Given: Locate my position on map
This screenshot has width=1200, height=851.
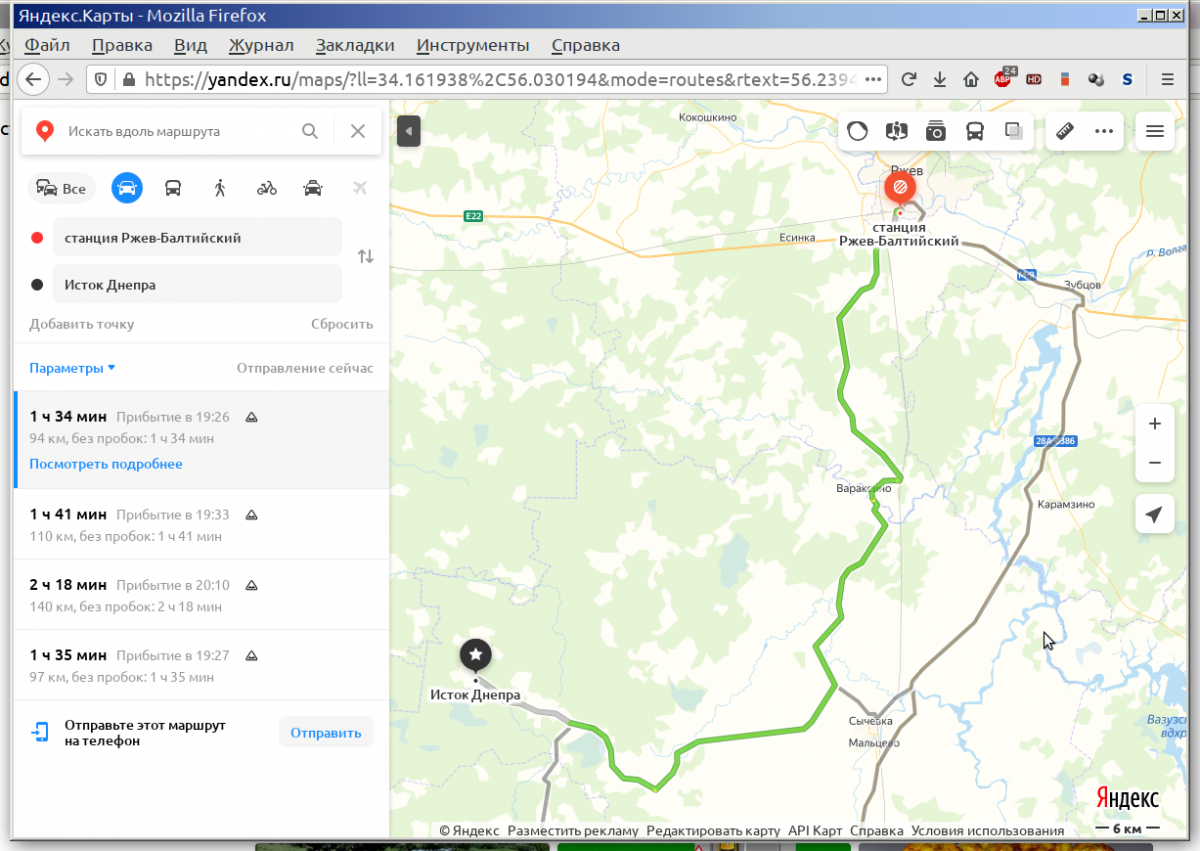Looking at the screenshot, I should (1155, 514).
